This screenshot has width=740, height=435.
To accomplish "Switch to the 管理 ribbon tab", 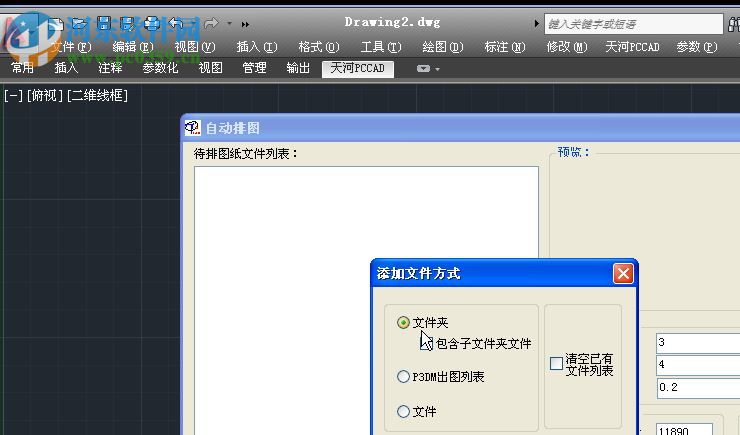I will tap(254, 68).
